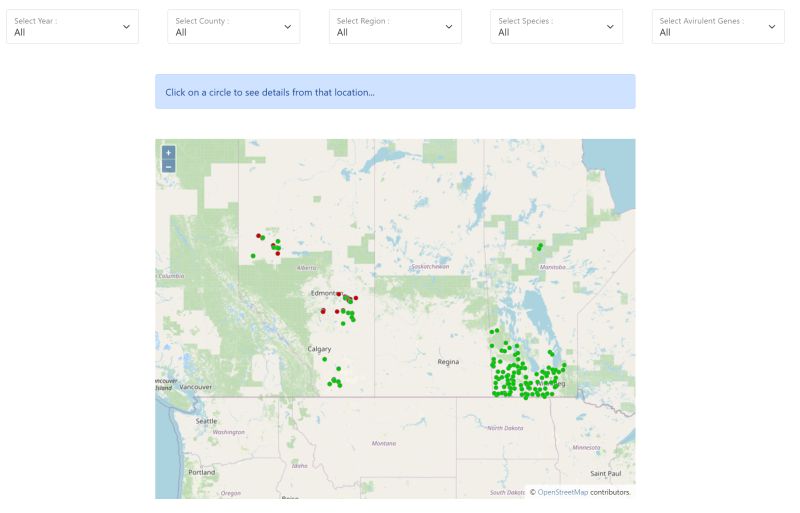This screenshot has width=800, height=513.
Task: Open the Select Species dropdown
Action: 557,27
